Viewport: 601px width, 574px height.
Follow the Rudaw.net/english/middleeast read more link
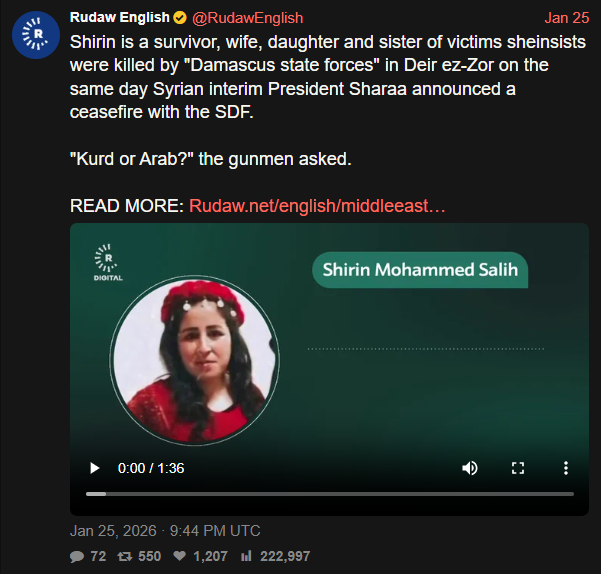coord(317,206)
